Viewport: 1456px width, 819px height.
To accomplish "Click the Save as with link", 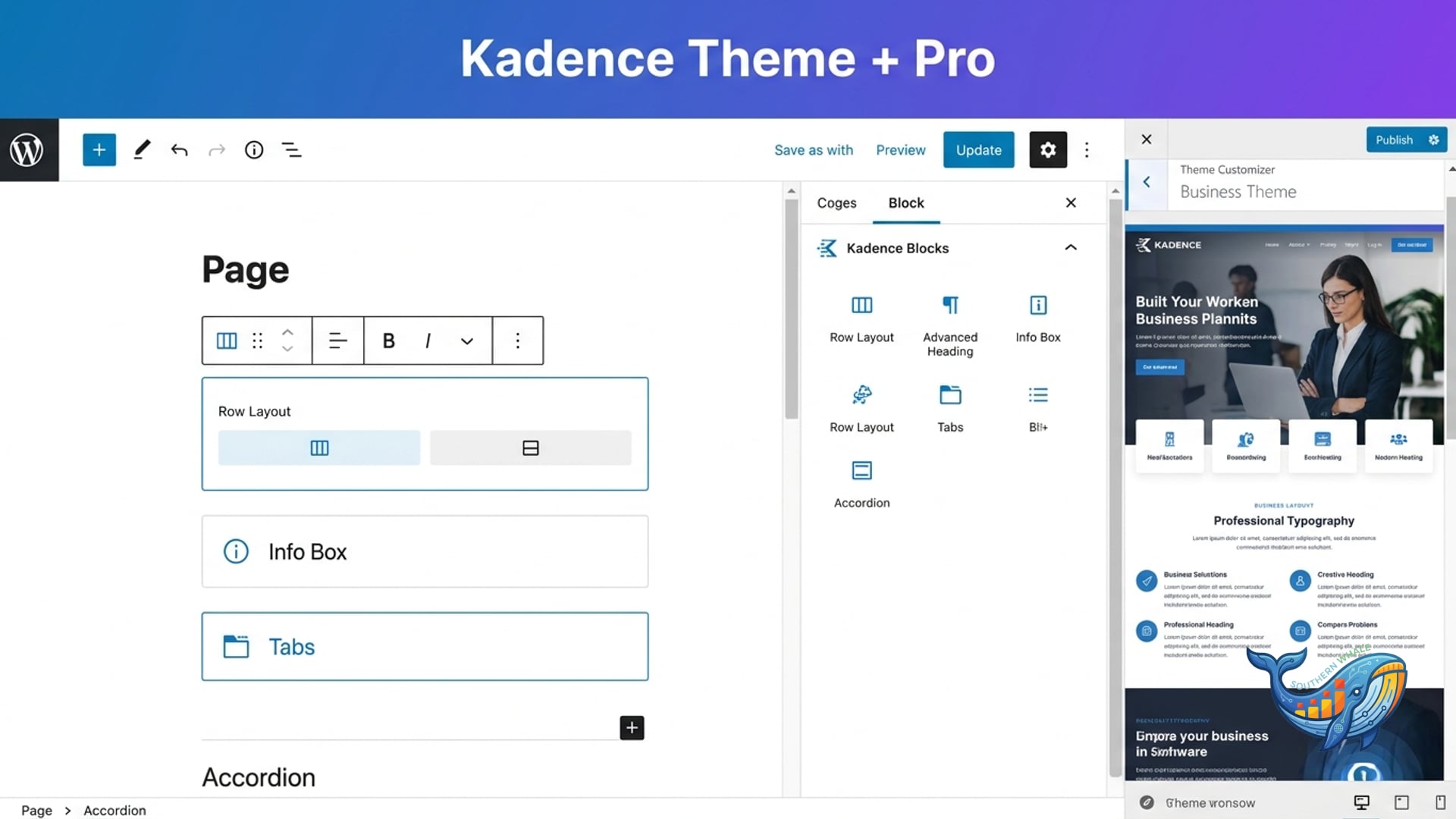I will point(814,150).
